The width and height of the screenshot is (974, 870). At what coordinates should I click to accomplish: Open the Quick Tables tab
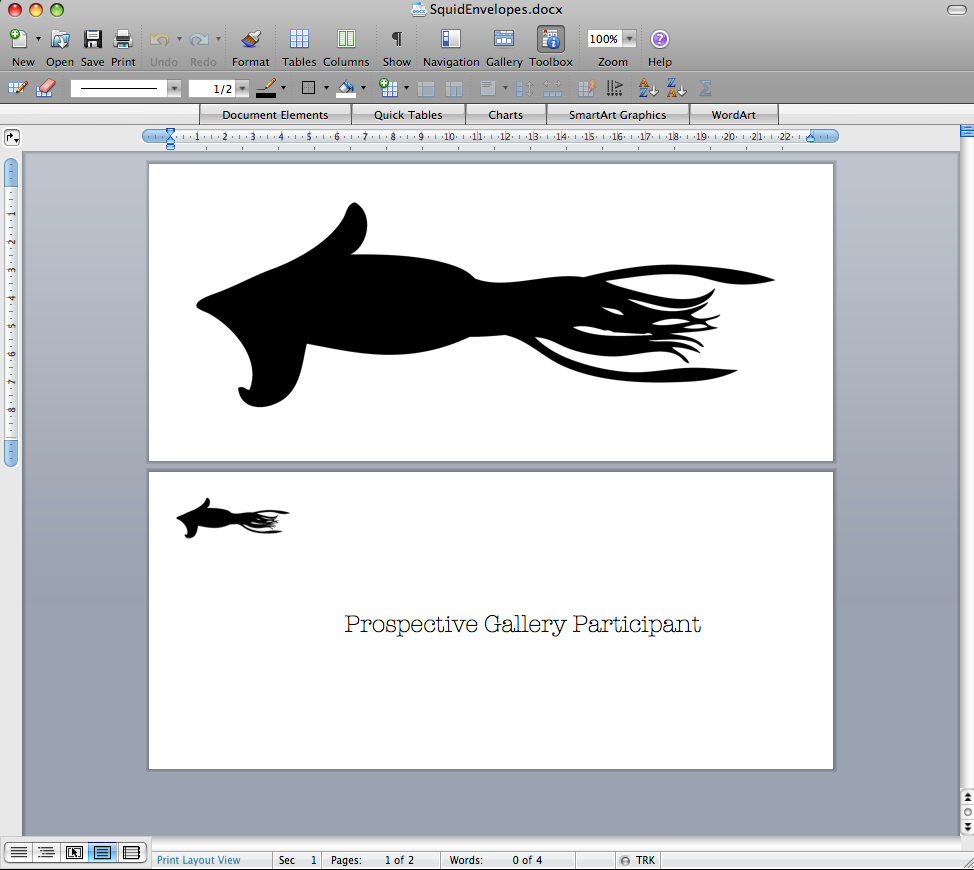click(408, 115)
